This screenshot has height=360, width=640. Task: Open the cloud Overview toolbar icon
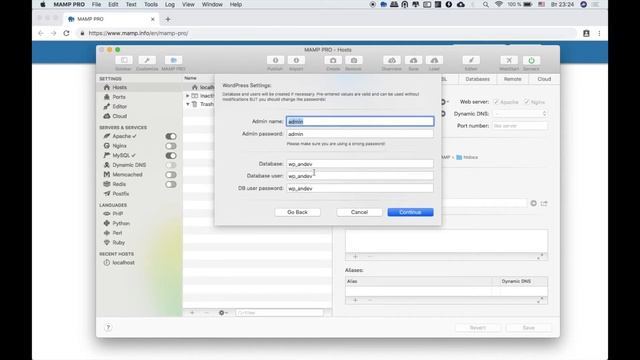392,60
